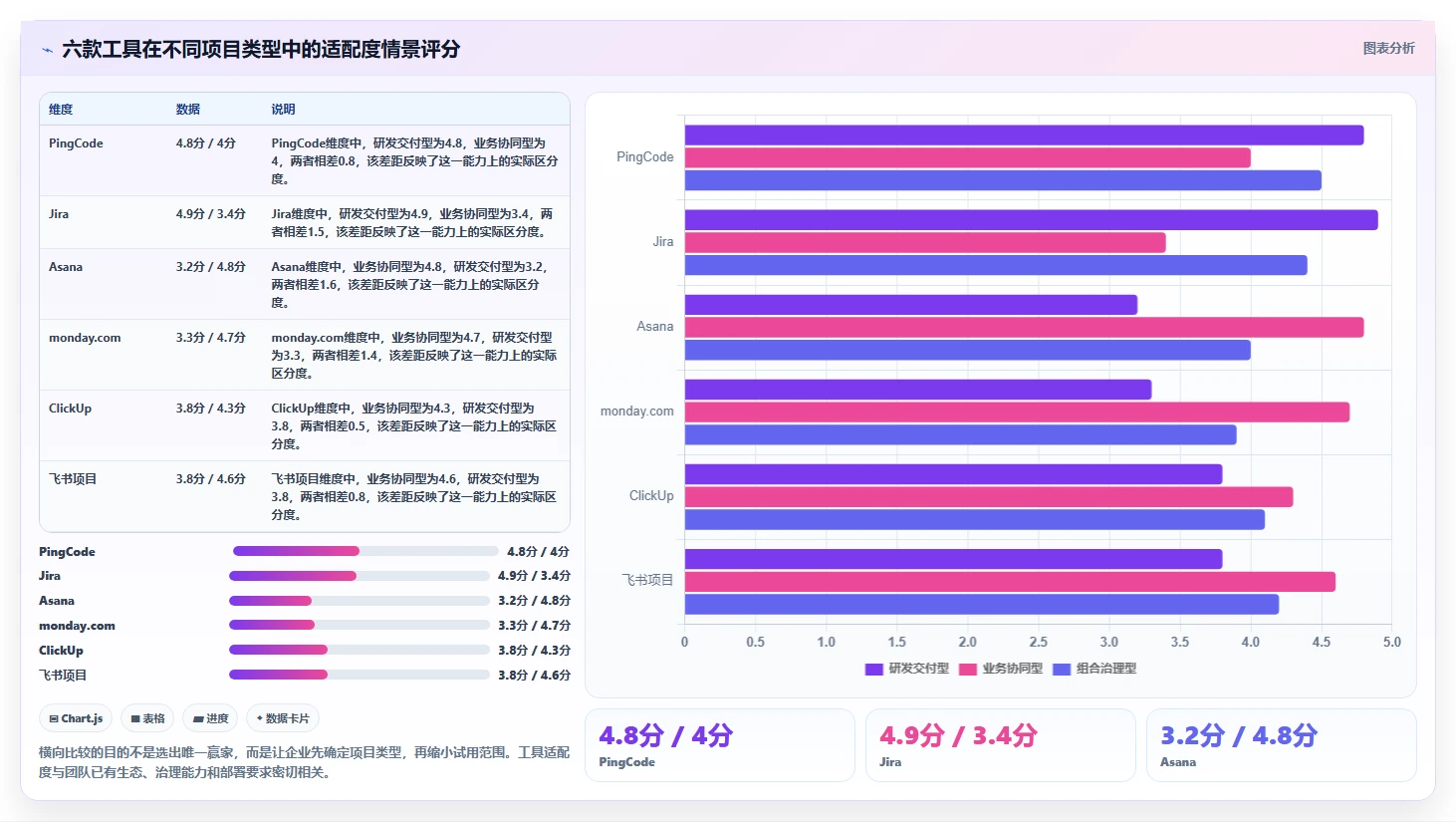Click ClickUp's pink 业务协同型 chart bar
This screenshot has height=822, width=1456.
point(989,496)
